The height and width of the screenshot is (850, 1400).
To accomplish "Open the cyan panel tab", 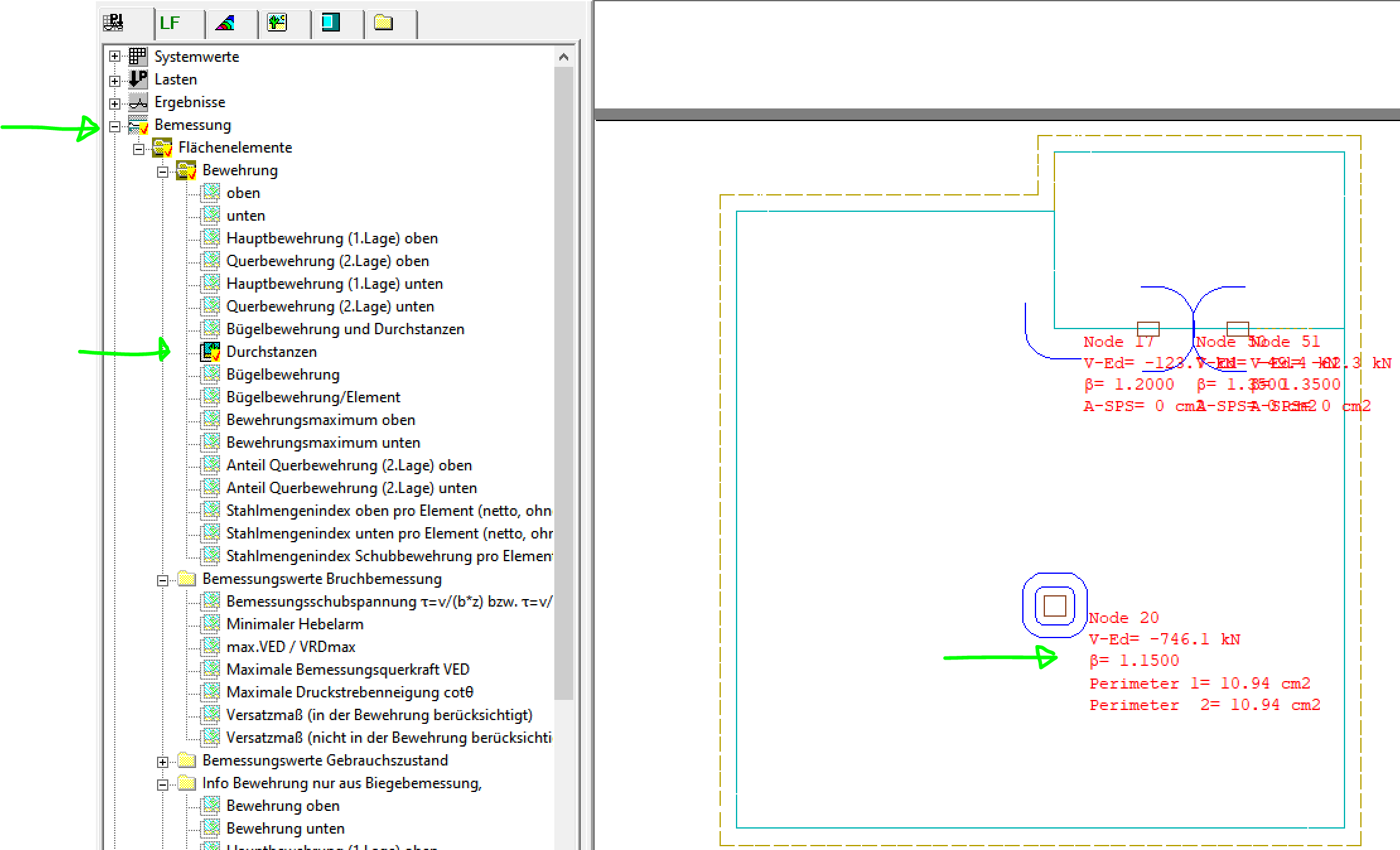I will click(330, 23).
